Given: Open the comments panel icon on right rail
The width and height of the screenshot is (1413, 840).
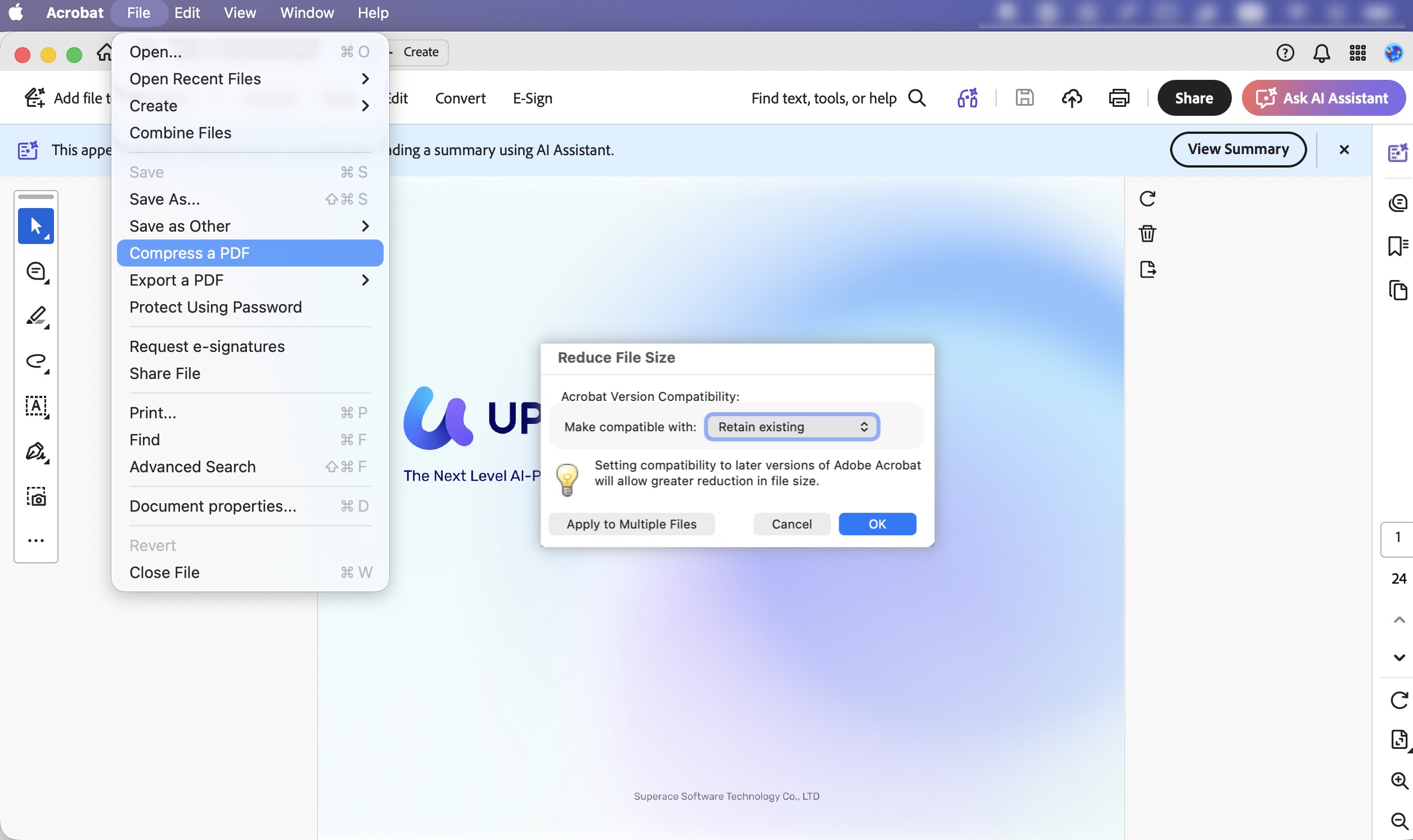Looking at the screenshot, I should point(1398,202).
